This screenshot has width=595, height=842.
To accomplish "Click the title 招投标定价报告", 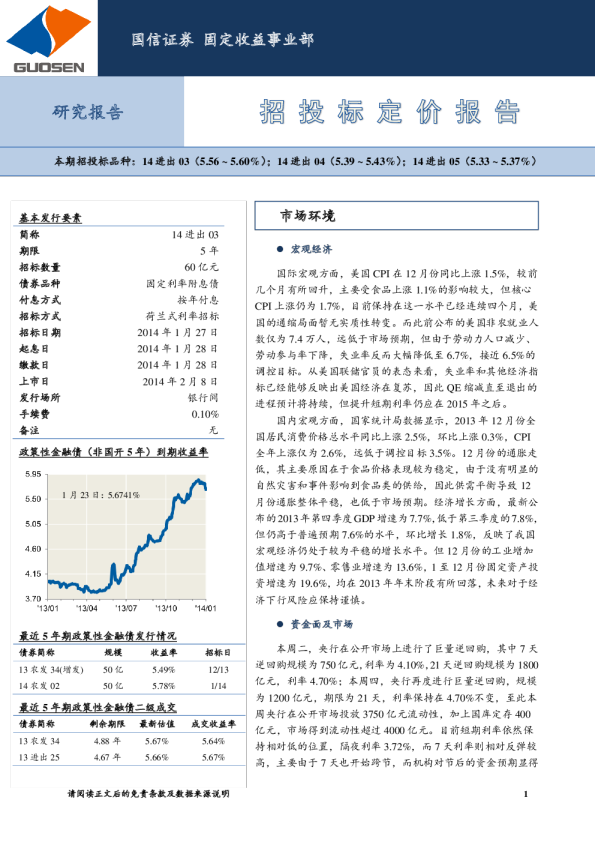I will coord(390,112).
